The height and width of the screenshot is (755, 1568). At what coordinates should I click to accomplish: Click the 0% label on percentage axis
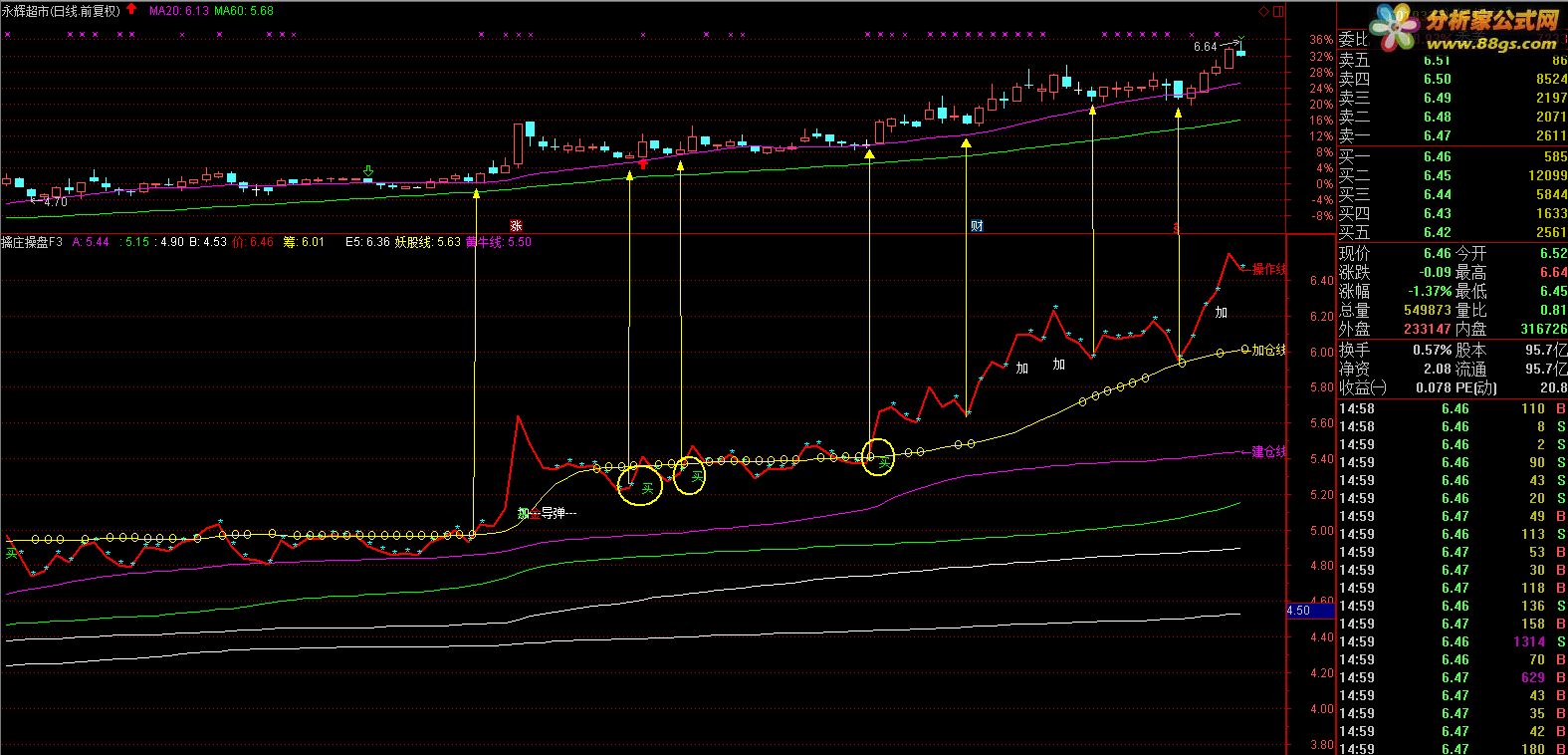point(1324,183)
